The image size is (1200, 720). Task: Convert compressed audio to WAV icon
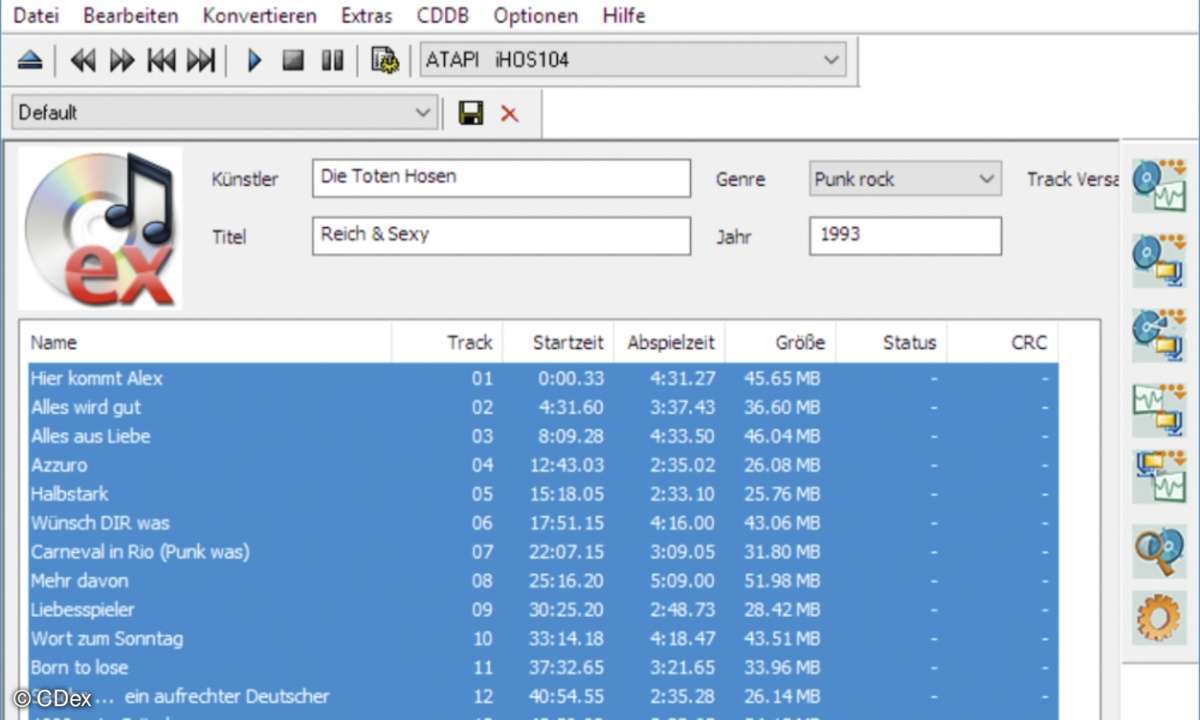pos(1158,476)
